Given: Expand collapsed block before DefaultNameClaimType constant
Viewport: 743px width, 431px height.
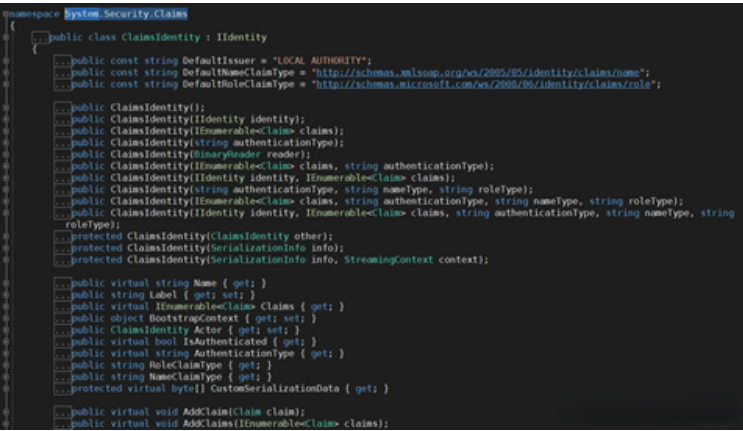Looking at the screenshot, I should 62,73.
